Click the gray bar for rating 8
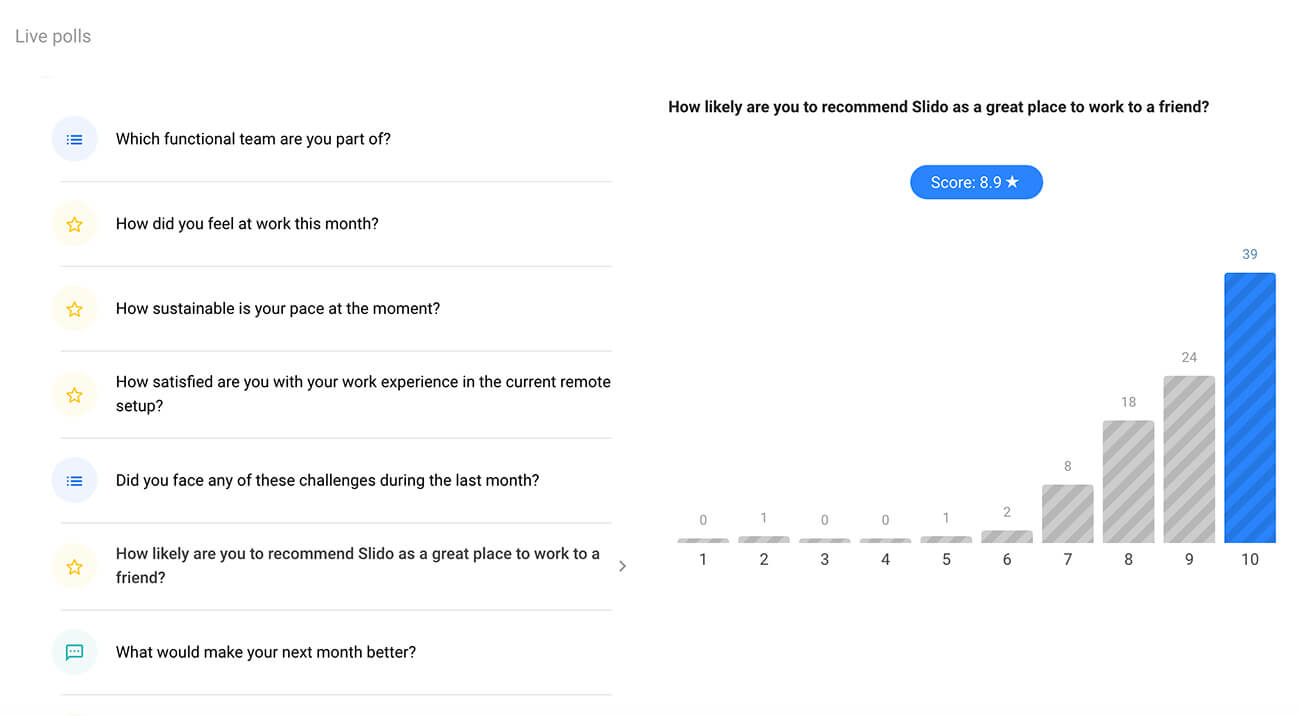 (1128, 481)
